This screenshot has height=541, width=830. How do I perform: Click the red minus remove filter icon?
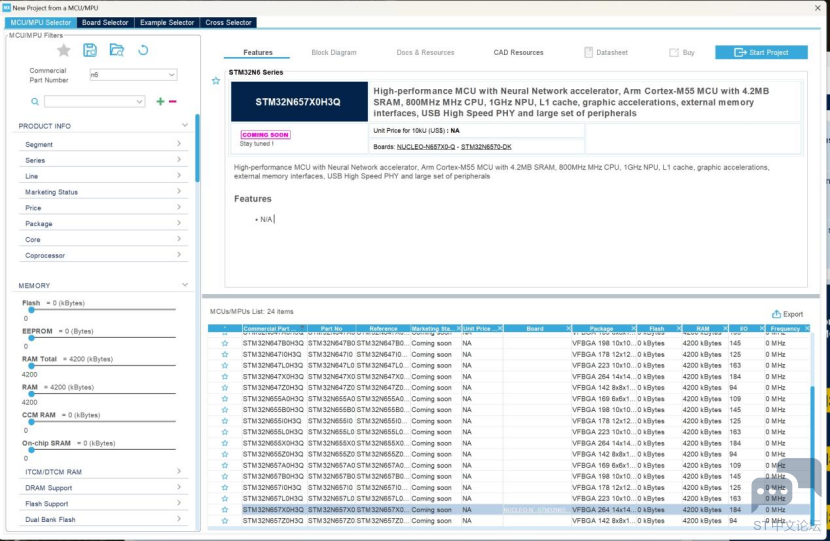(x=173, y=101)
